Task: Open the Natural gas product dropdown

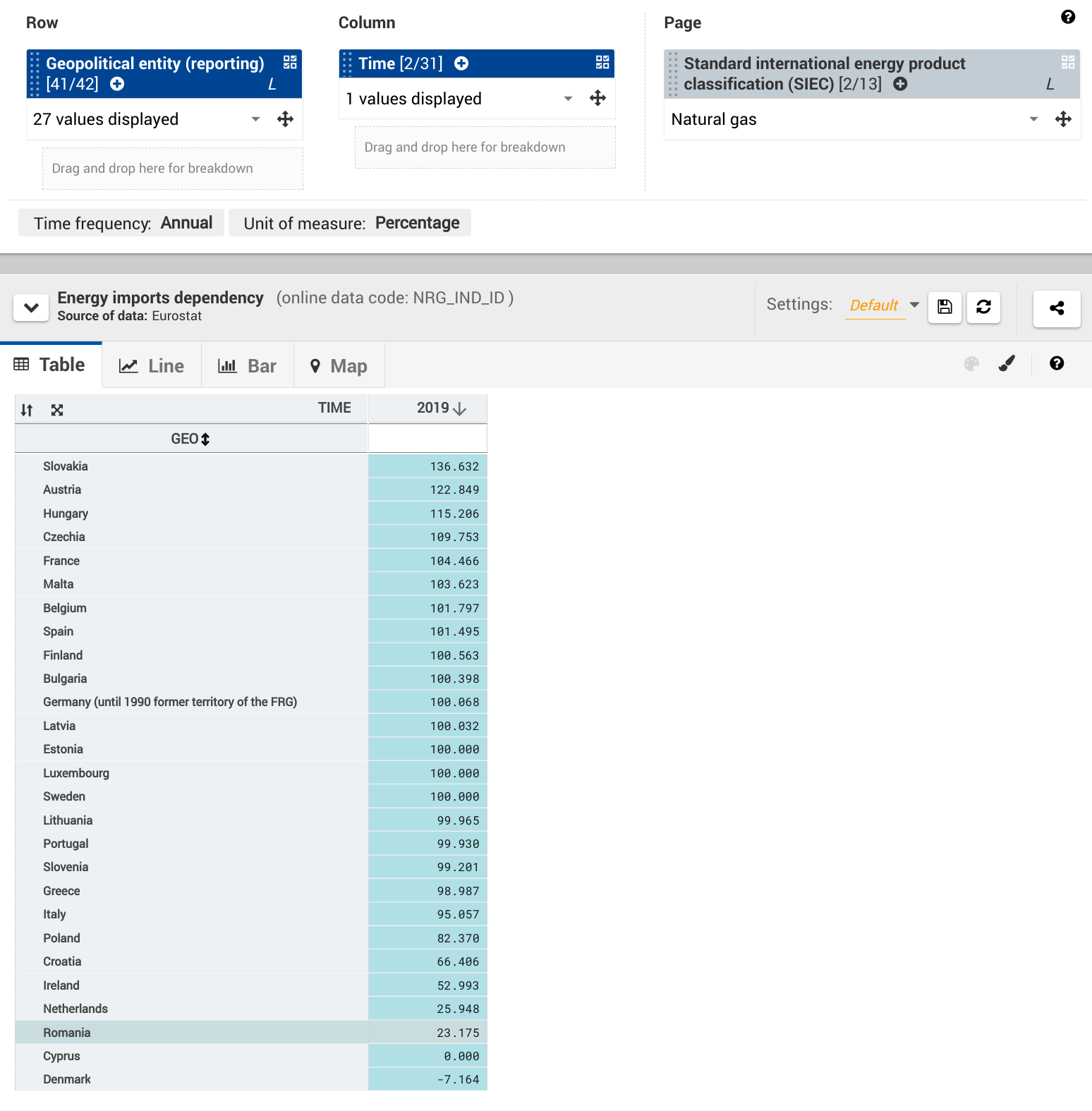Action: [x=1033, y=119]
